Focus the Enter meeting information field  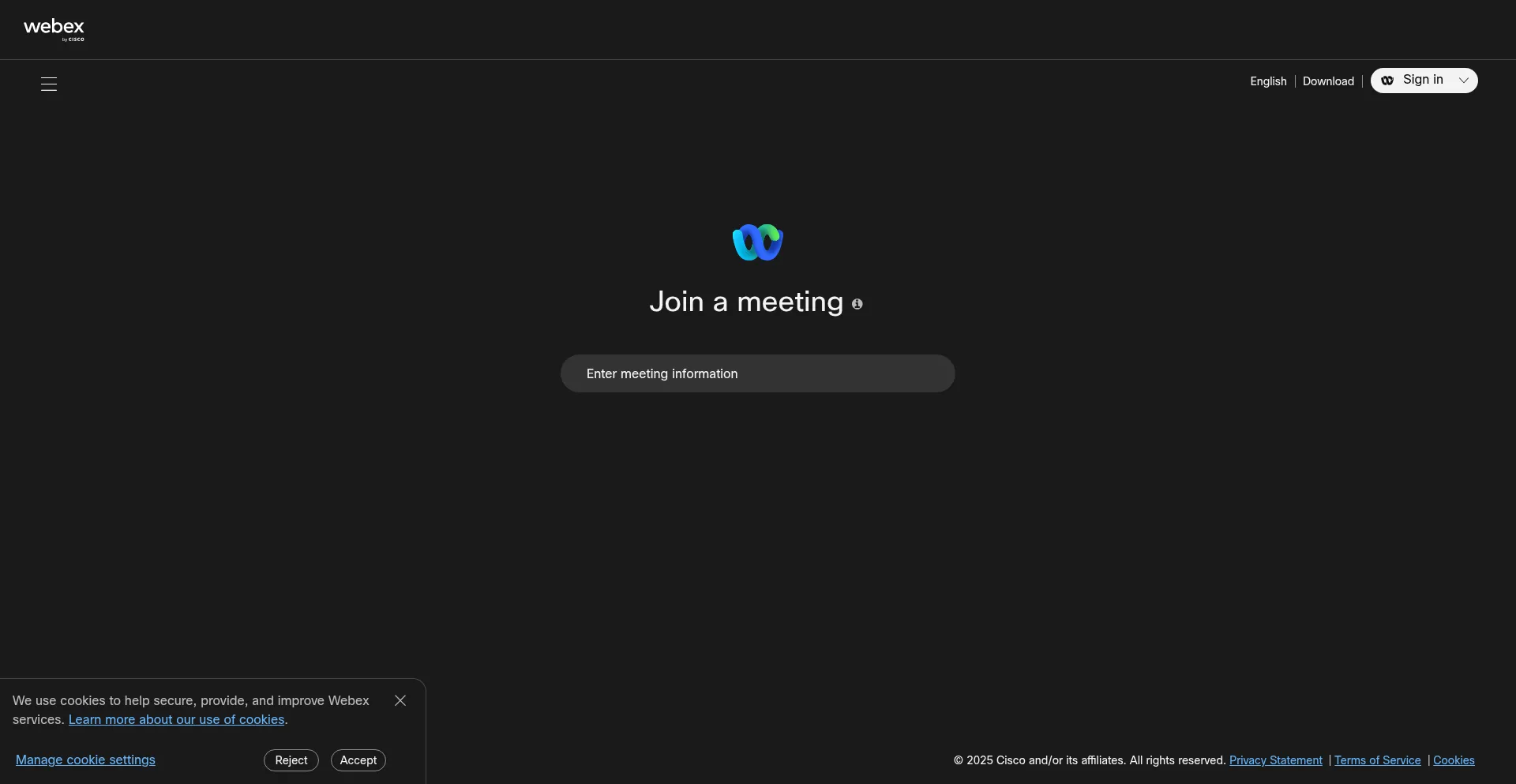tap(757, 373)
